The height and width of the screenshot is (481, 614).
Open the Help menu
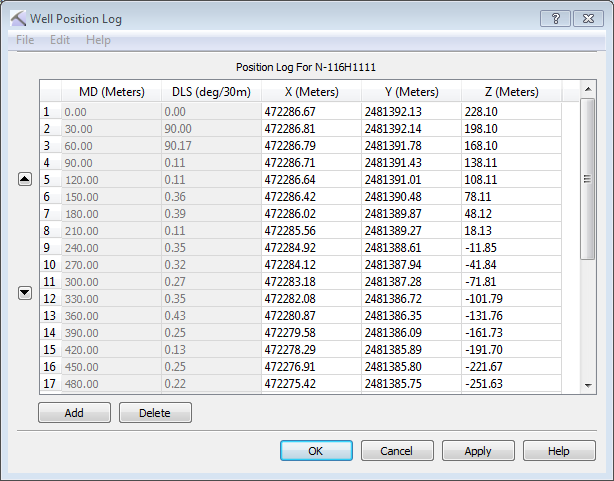(x=98, y=40)
